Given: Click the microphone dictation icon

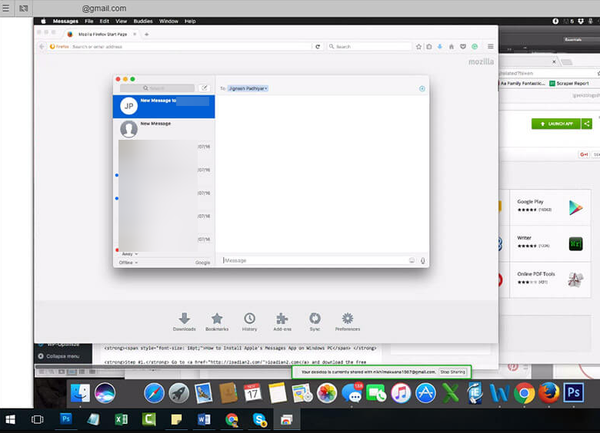Looking at the screenshot, I should point(423,261).
